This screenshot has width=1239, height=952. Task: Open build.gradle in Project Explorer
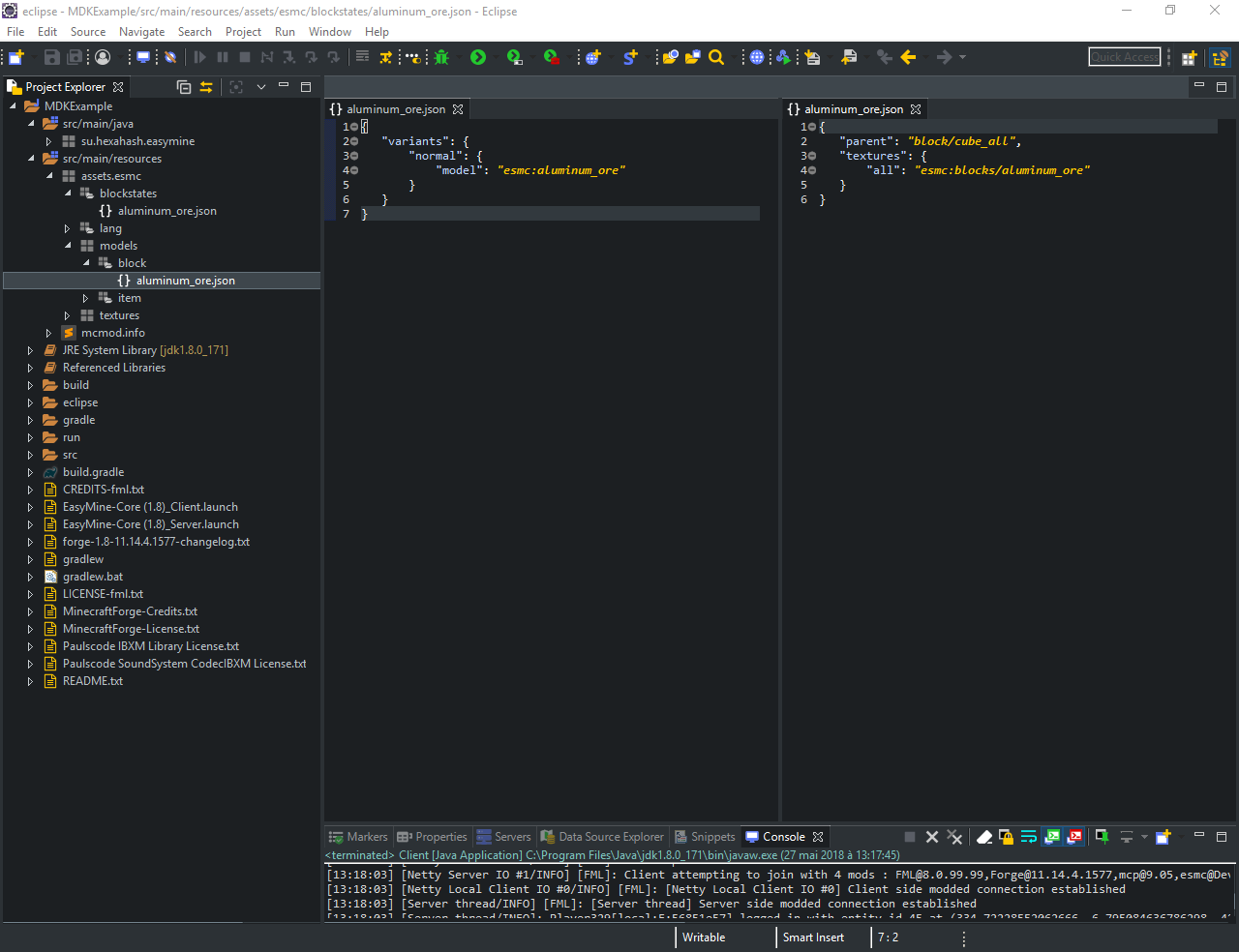(x=93, y=472)
